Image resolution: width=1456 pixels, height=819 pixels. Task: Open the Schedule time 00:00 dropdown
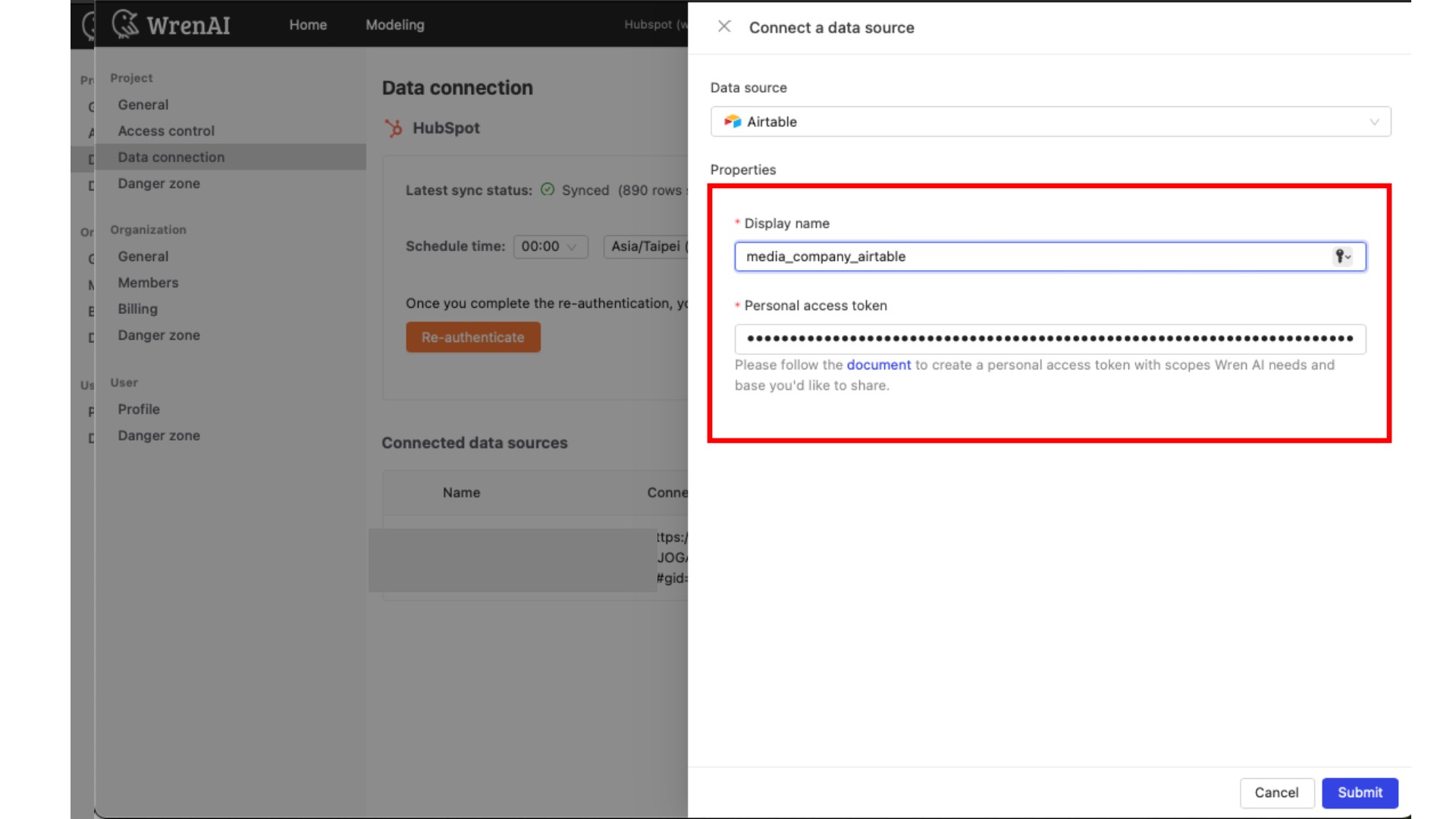coord(551,246)
